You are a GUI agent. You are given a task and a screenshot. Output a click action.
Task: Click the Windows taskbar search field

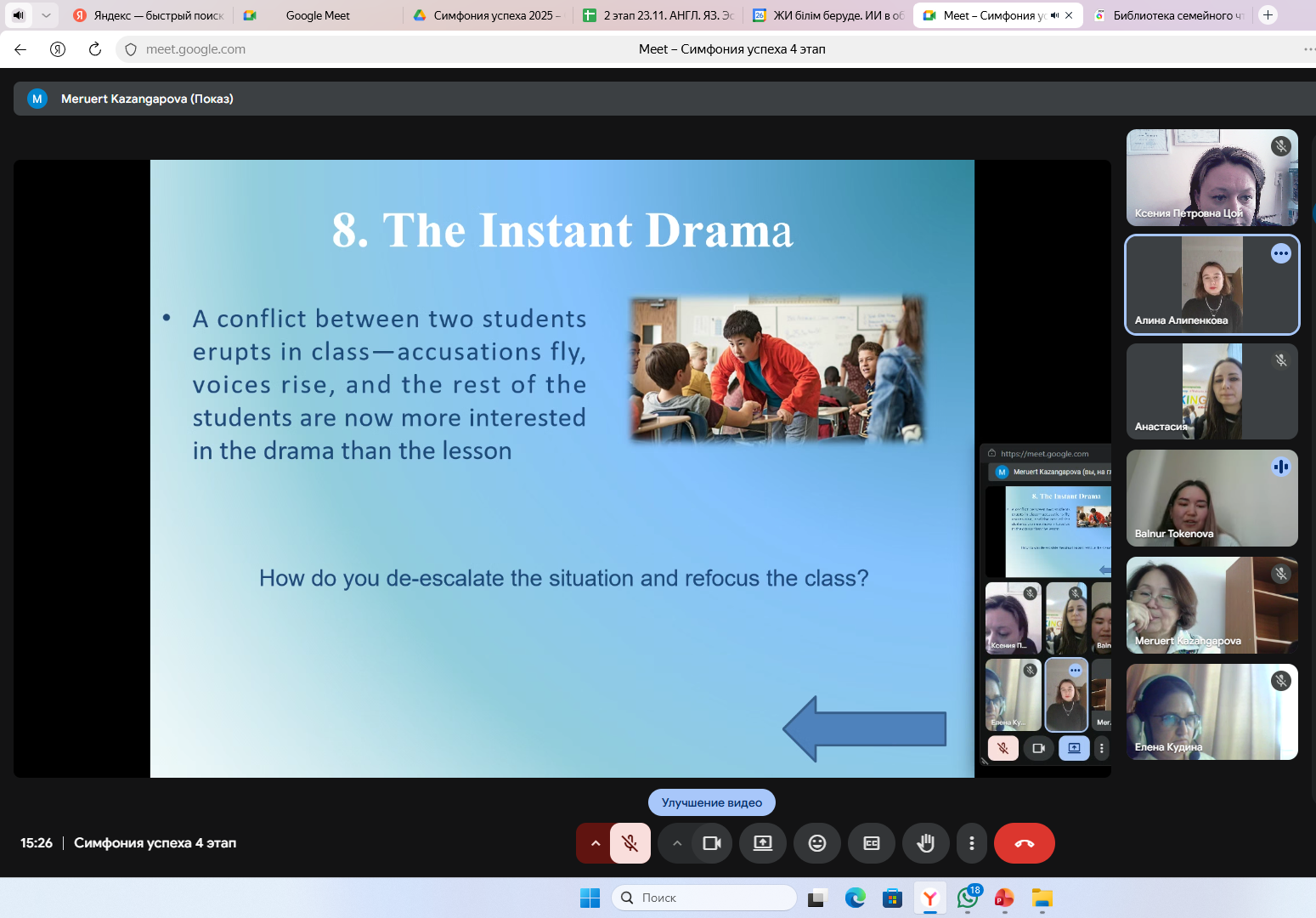(x=703, y=898)
